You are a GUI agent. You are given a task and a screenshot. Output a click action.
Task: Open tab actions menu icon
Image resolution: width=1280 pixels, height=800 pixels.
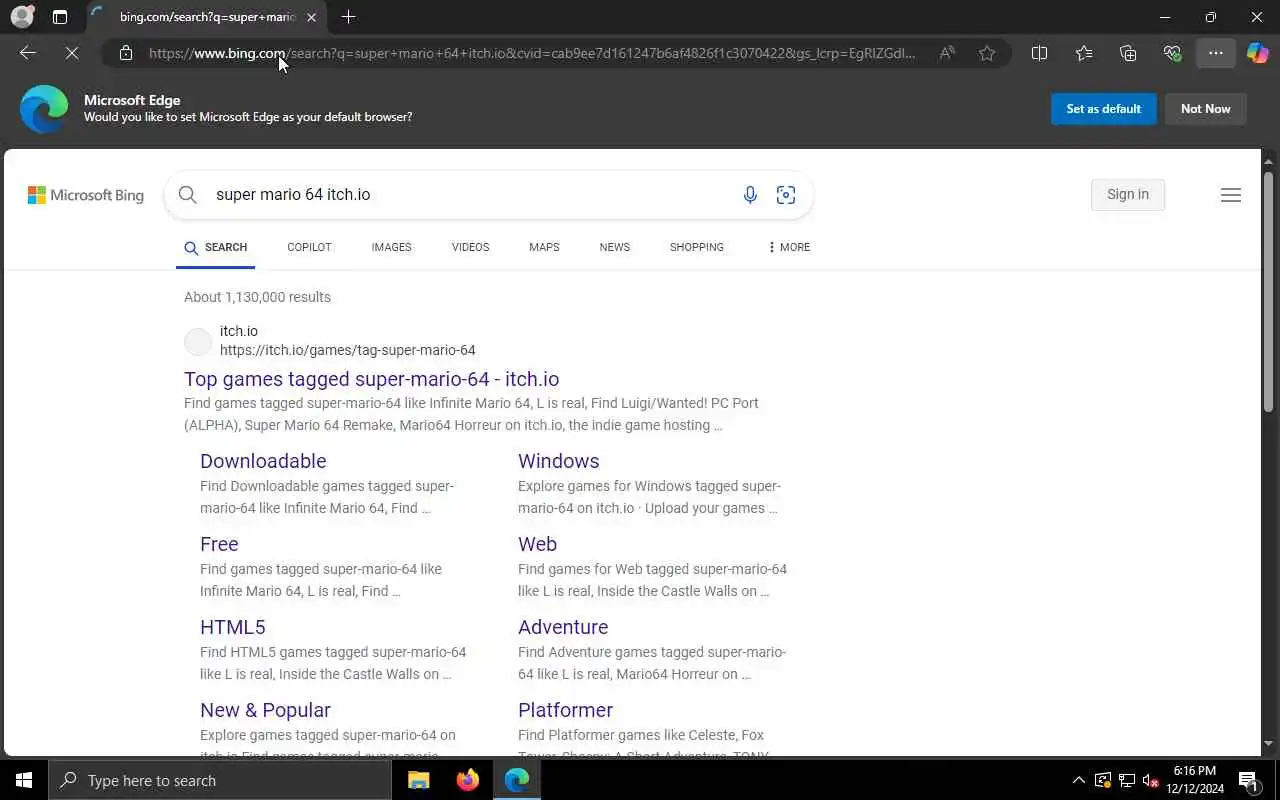coord(60,17)
